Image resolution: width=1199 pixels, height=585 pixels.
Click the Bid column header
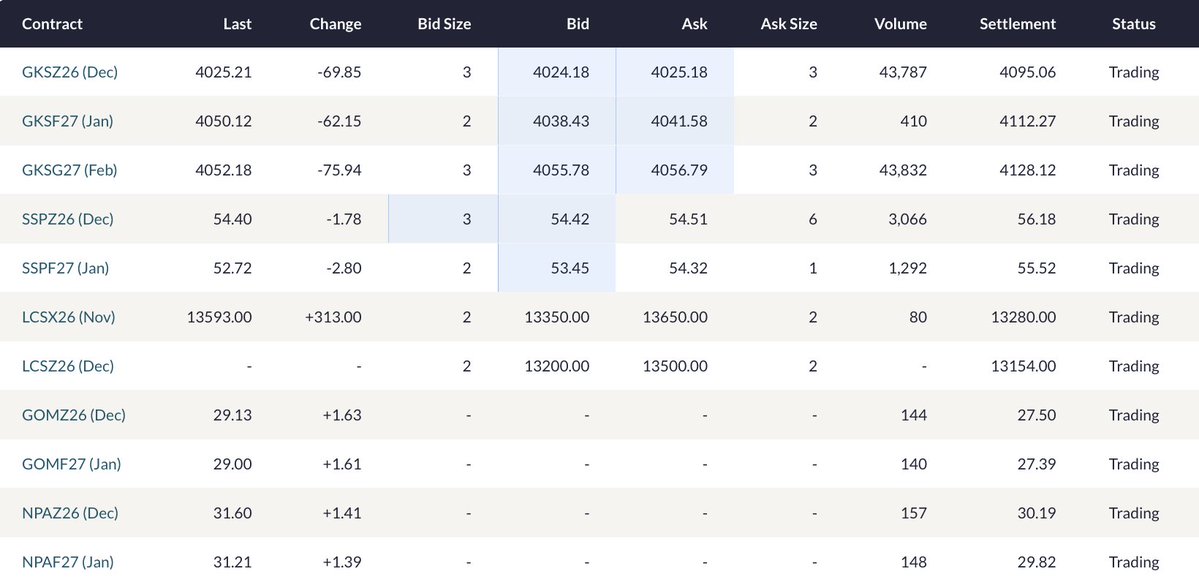[x=577, y=24]
